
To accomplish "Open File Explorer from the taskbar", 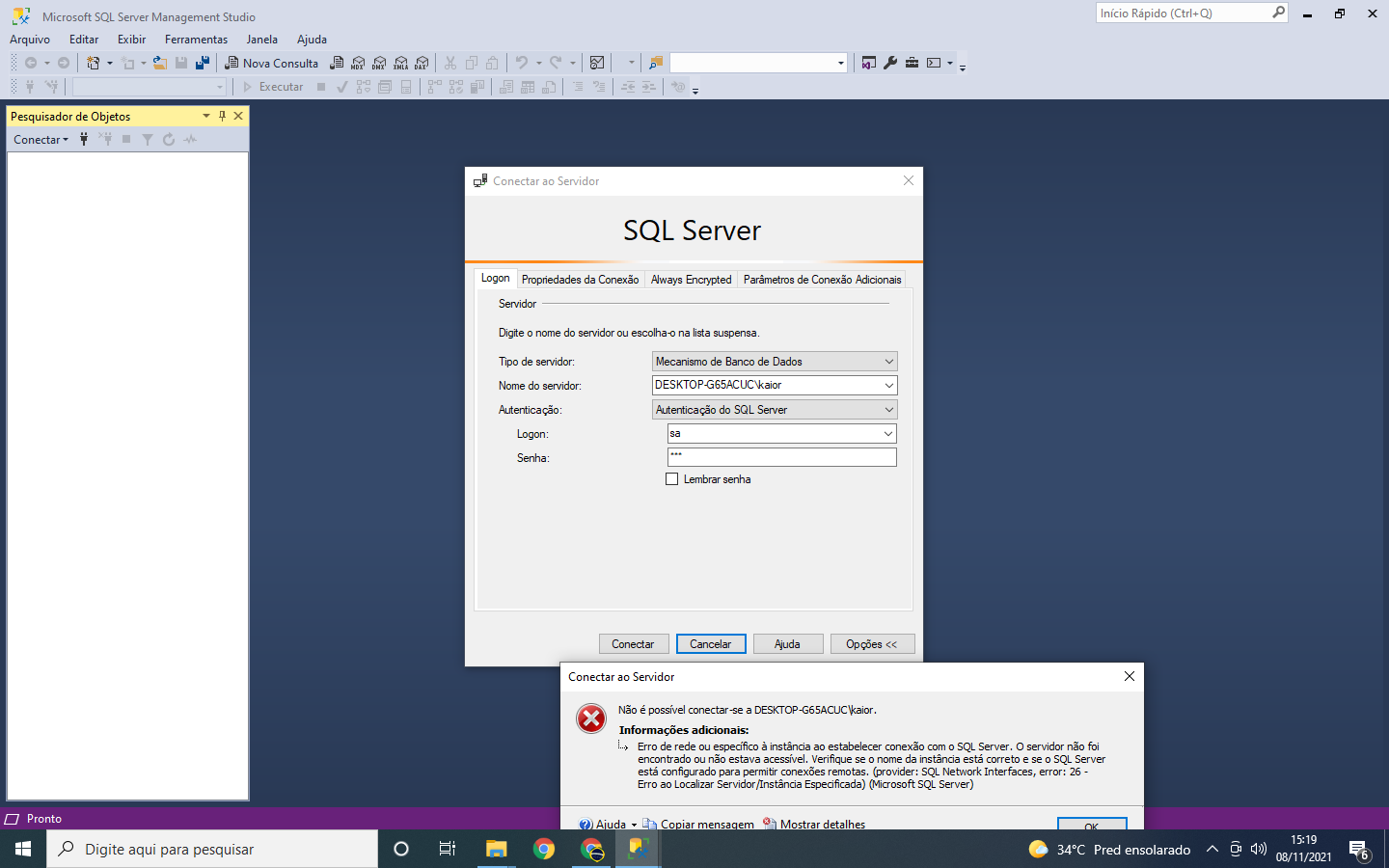I will pos(496,849).
